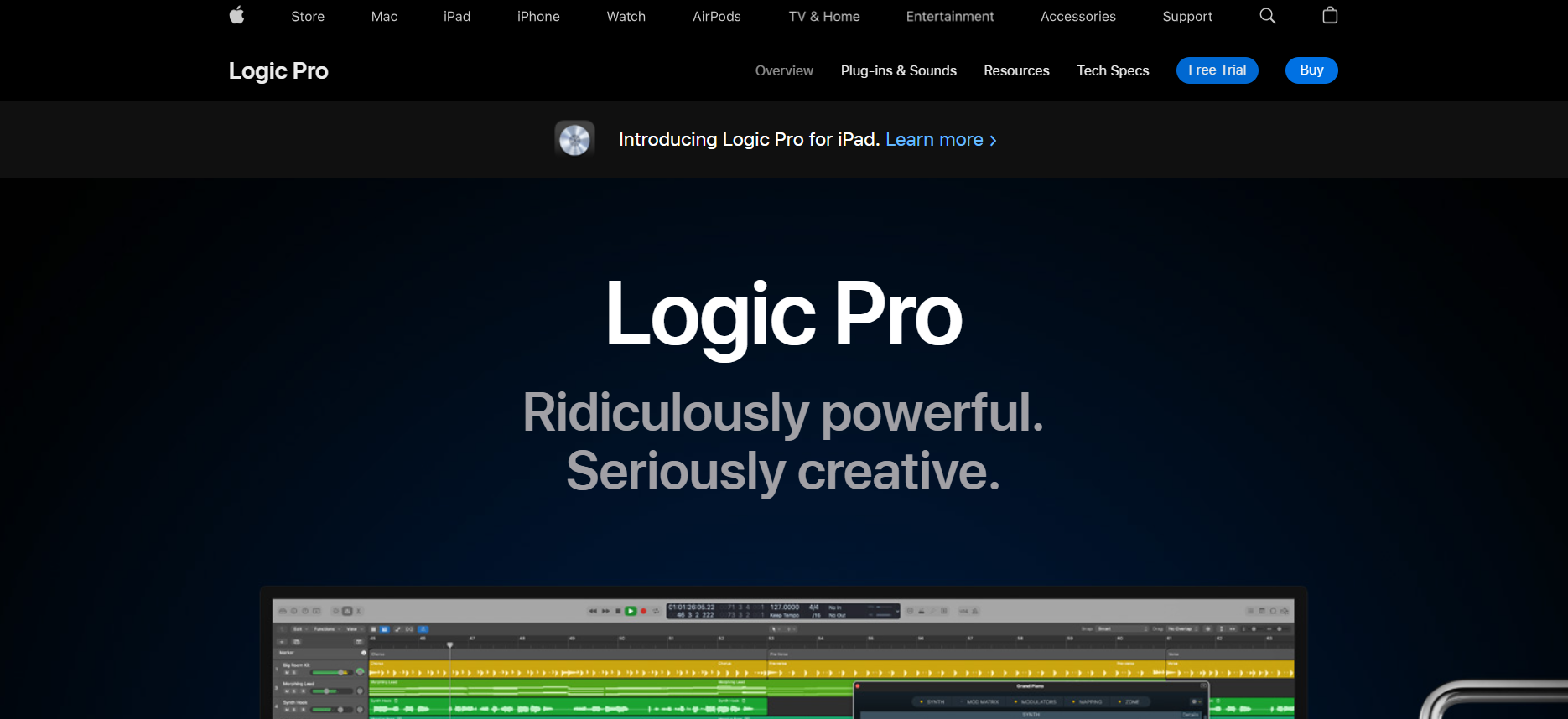Go to Plug-ins & Sounds page
Image resolution: width=1568 pixels, height=719 pixels.
[899, 71]
